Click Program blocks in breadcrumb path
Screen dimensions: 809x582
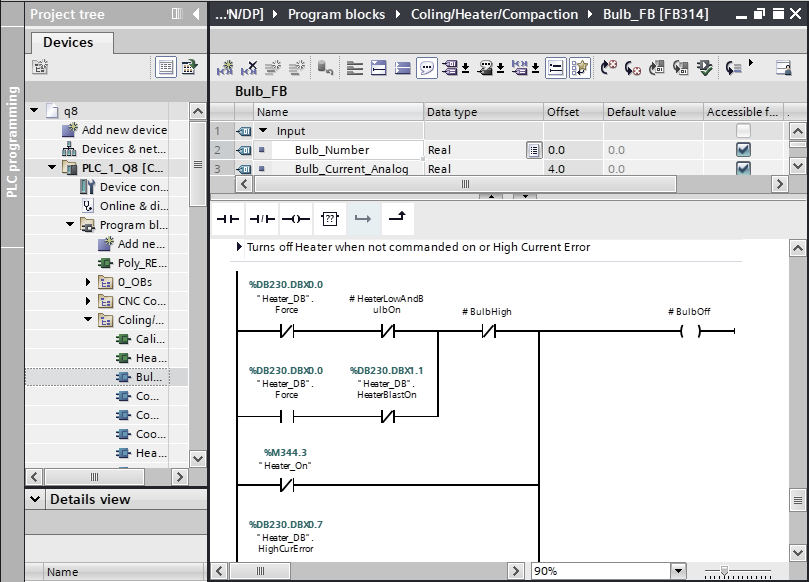[x=340, y=14]
